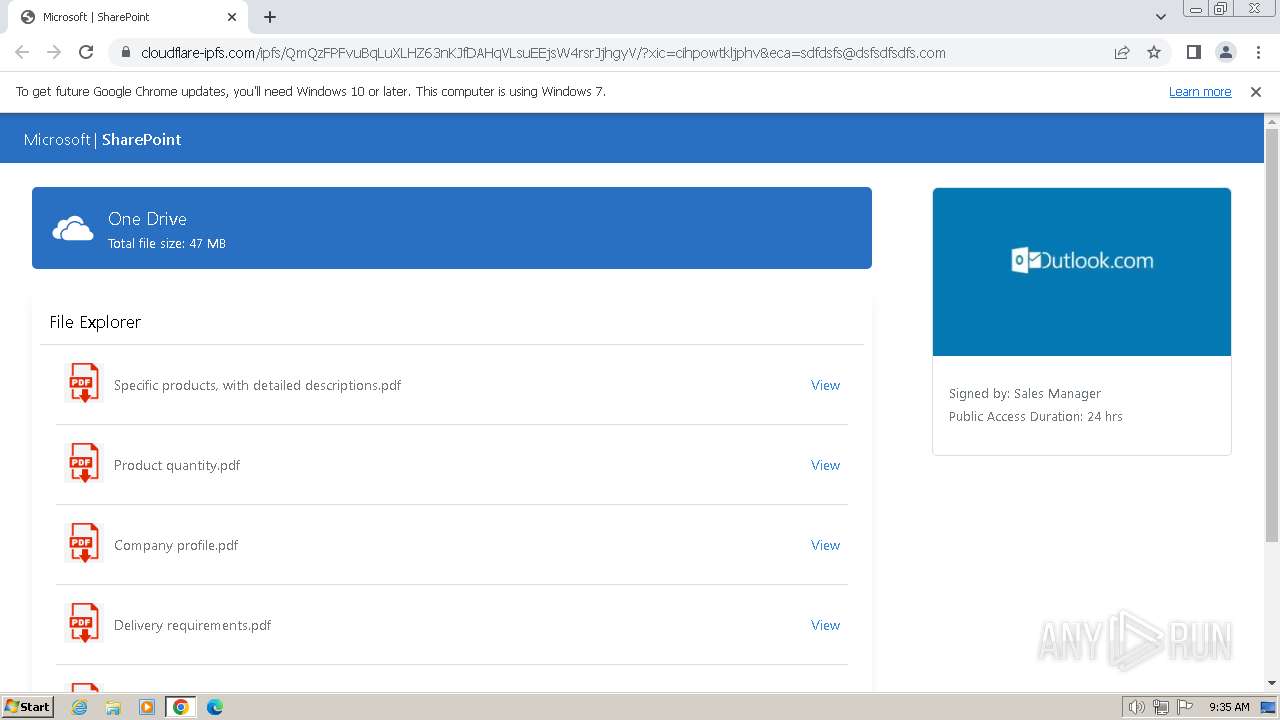Click PDF icon for Delivery requirements file

(x=83, y=623)
